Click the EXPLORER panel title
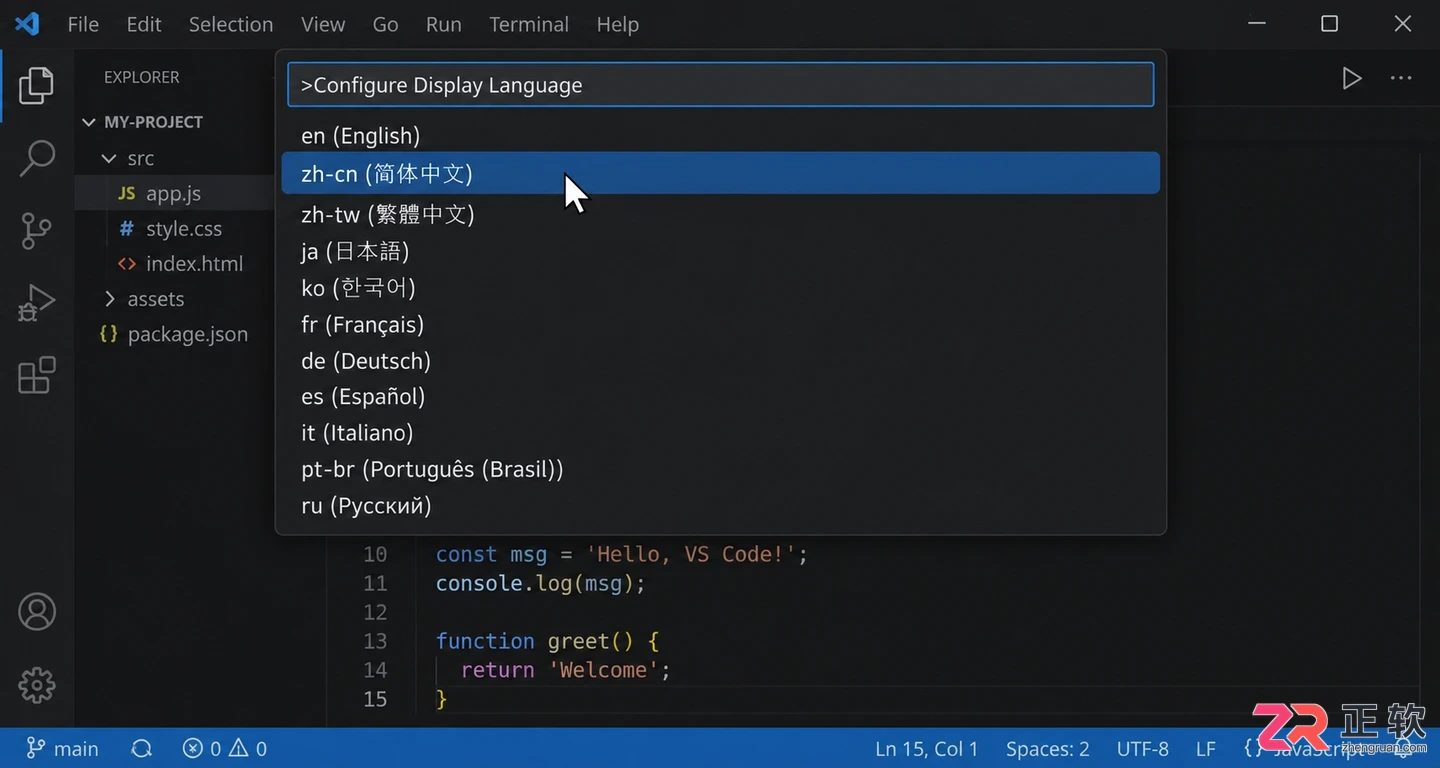1440x768 pixels. click(x=142, y=77)
